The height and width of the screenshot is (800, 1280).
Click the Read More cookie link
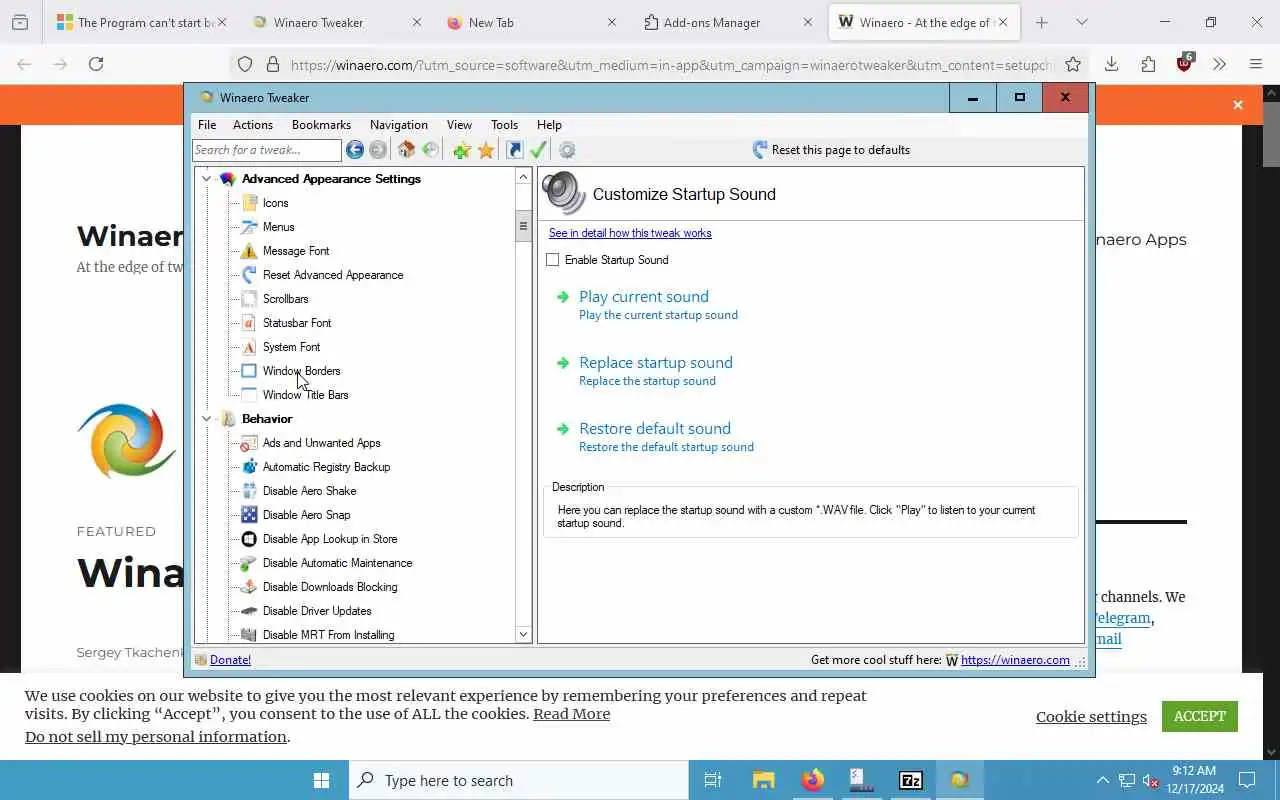click(571, 714)
